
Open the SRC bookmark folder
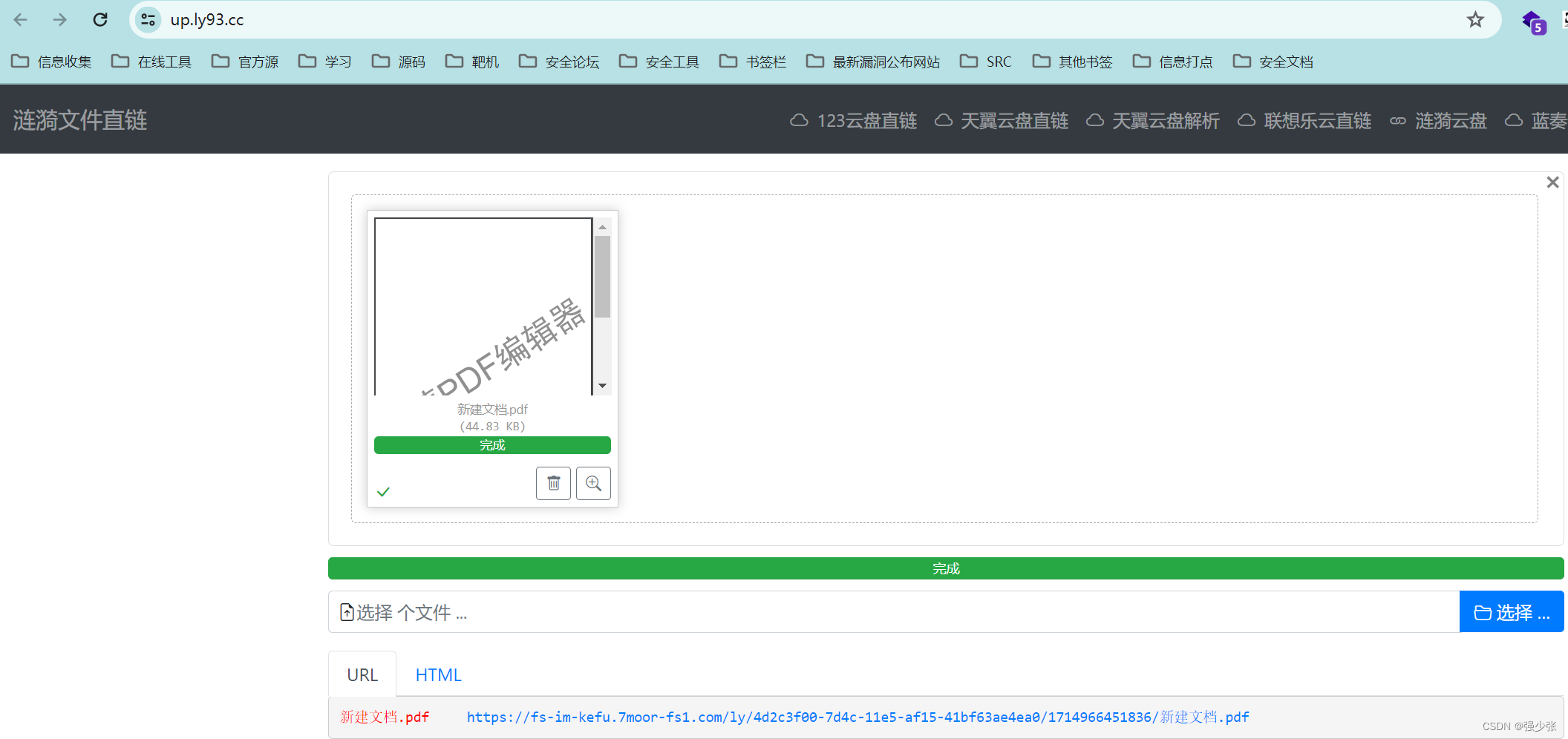pos(986,62)
